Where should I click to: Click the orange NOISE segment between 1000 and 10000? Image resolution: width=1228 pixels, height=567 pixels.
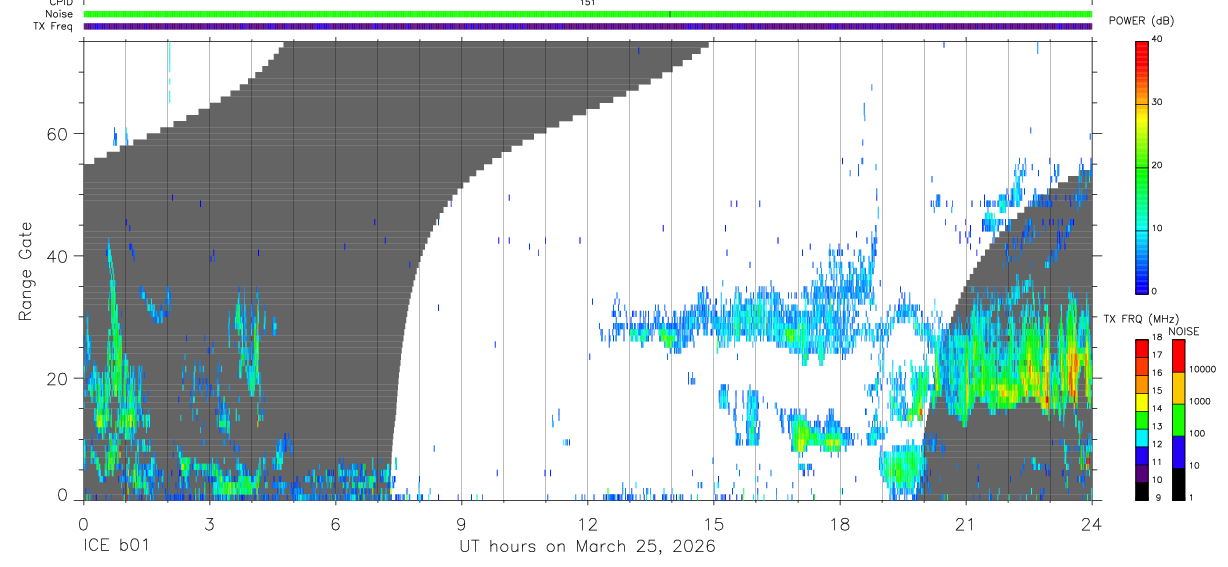[x=1179, y=387]
